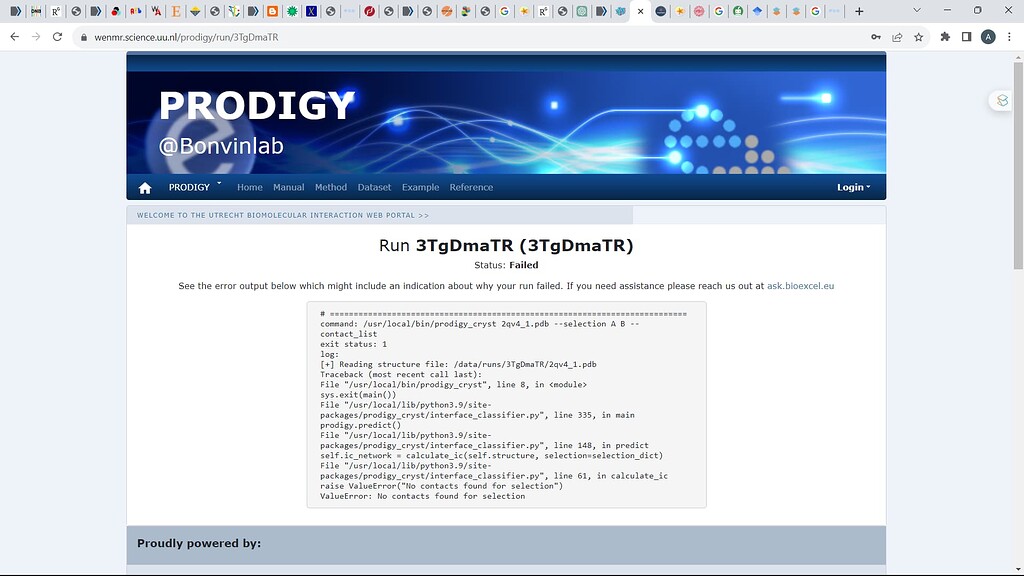Open the Login dropdown menu
The height and width of the screenshot is (576, 1024).
point(853,187)
